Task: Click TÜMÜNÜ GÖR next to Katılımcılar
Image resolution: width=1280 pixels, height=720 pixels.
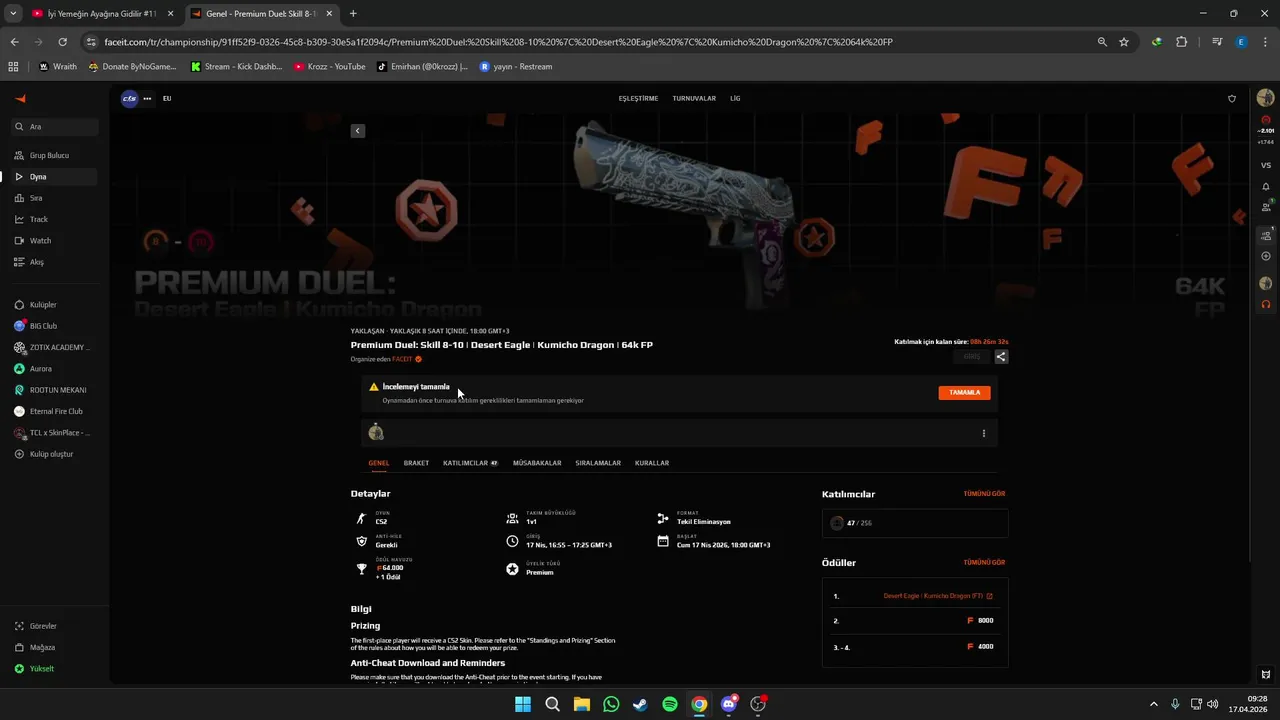Action: coord(984,494)
